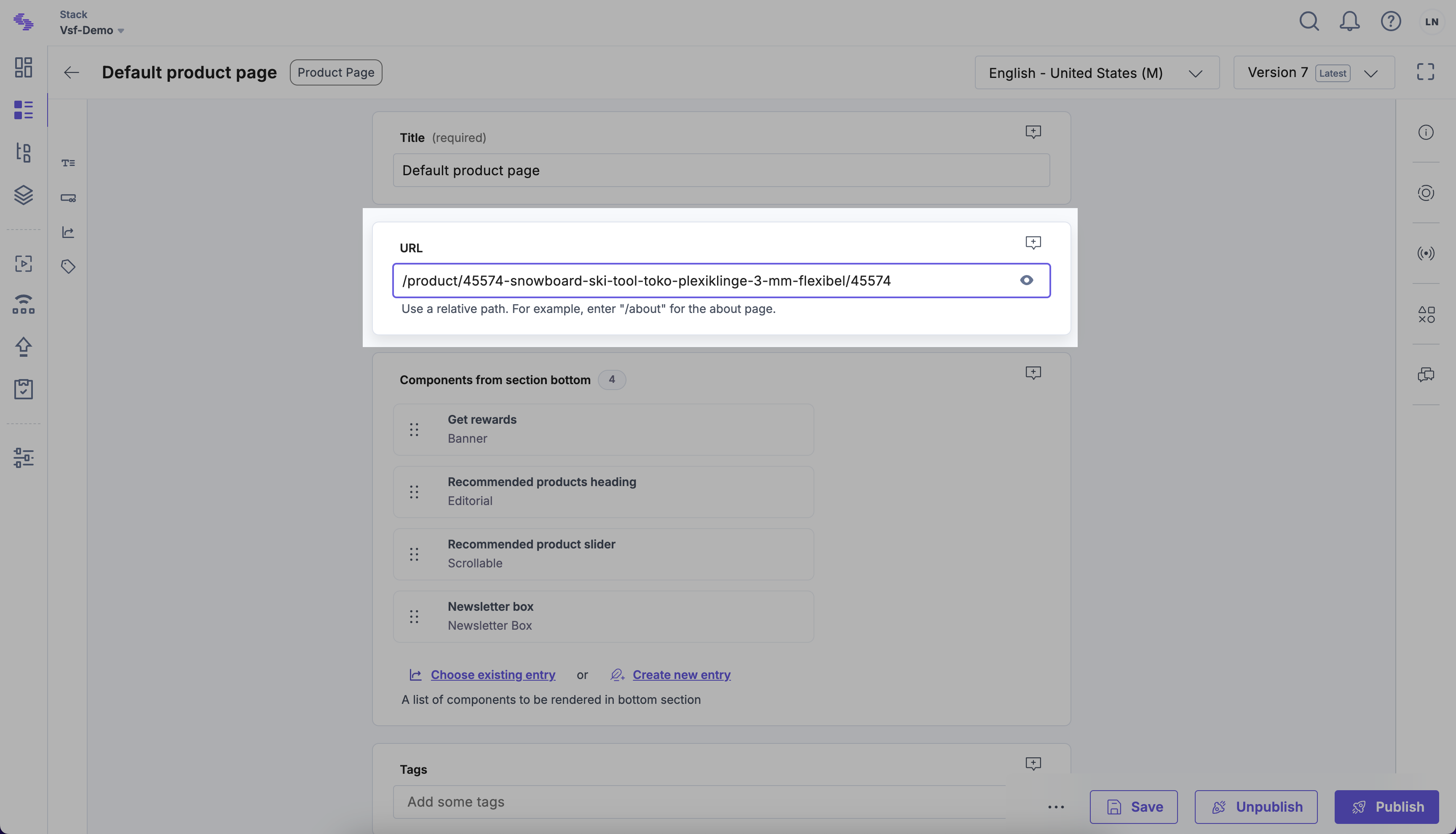Add comment on Components from section bottom

pyautogui.click(x=1033, y=373)
